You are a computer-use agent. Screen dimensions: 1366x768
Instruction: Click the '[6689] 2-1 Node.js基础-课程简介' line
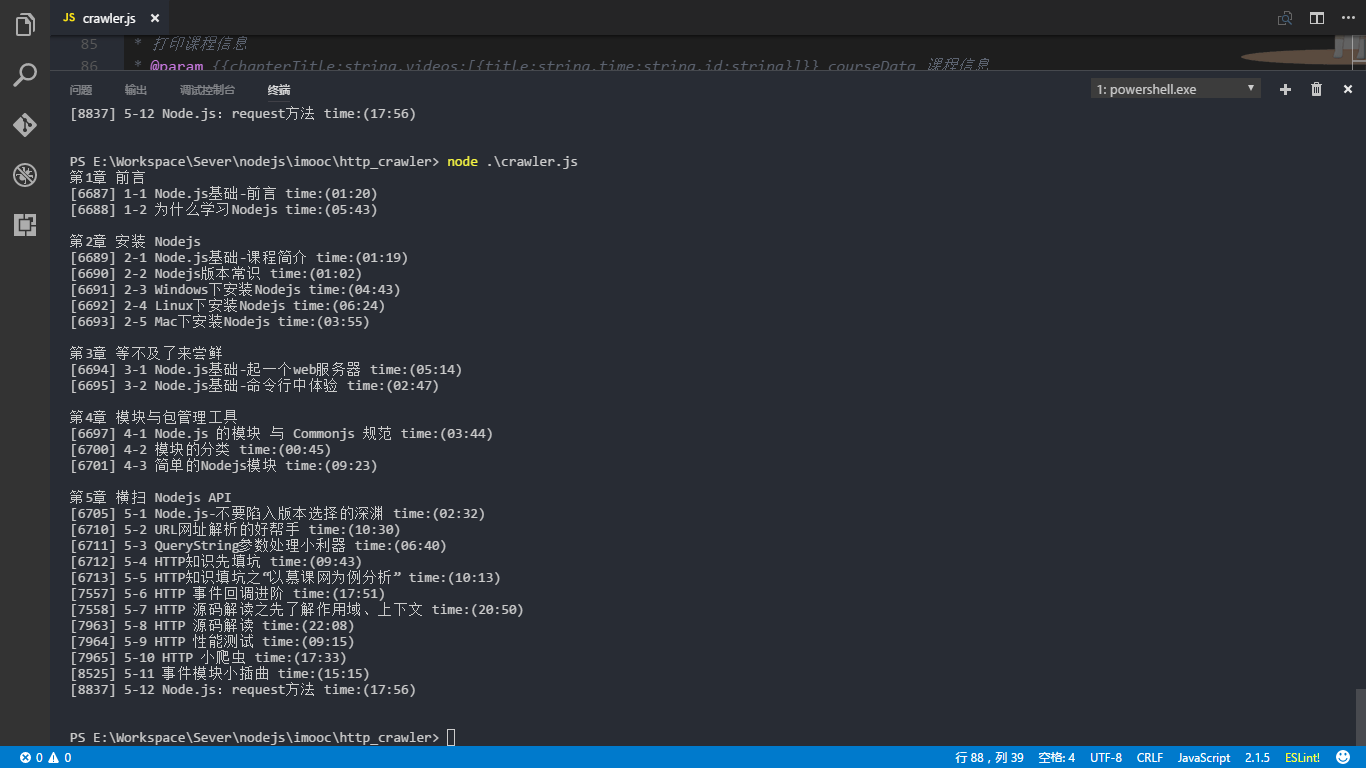239,258
